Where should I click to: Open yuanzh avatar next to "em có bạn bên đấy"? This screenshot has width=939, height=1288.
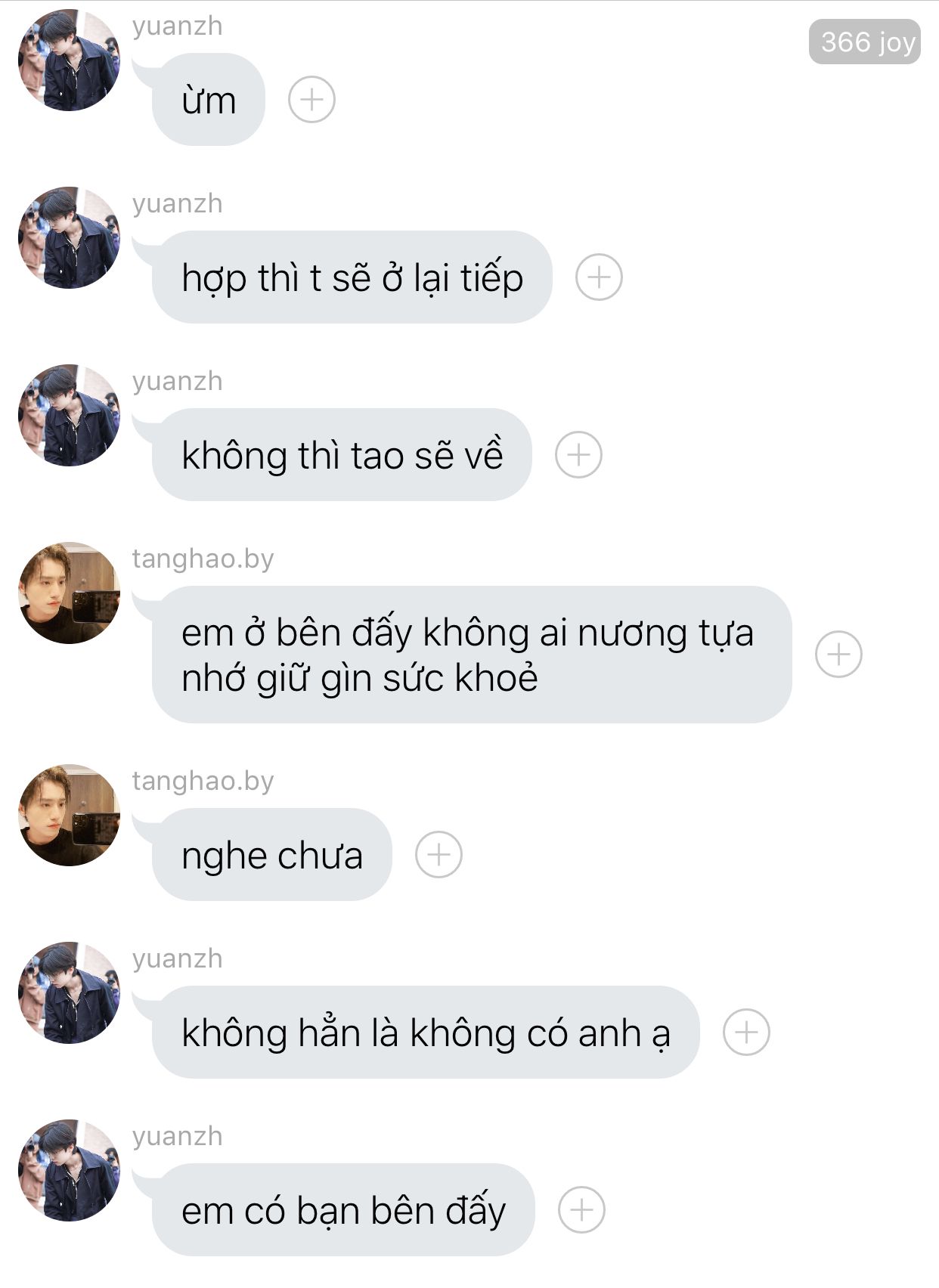pyautogui.click(x=69, y=1170)
